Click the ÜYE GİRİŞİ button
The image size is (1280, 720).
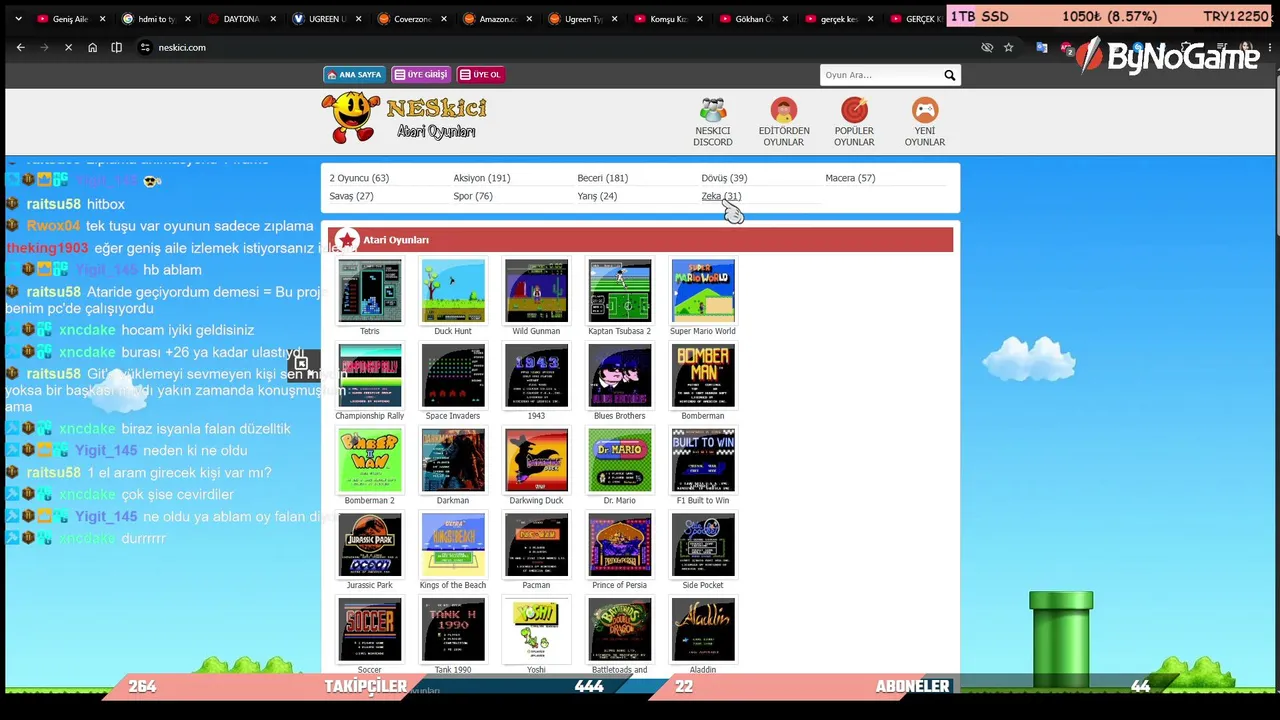tap(421, 75)
